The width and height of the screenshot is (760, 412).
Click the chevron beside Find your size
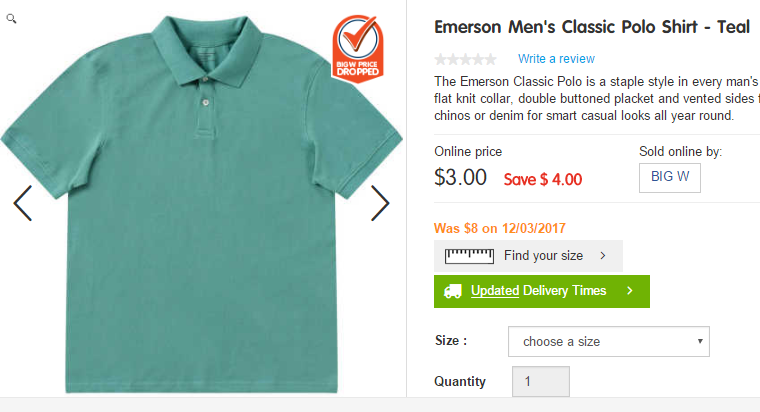point(603,255)
